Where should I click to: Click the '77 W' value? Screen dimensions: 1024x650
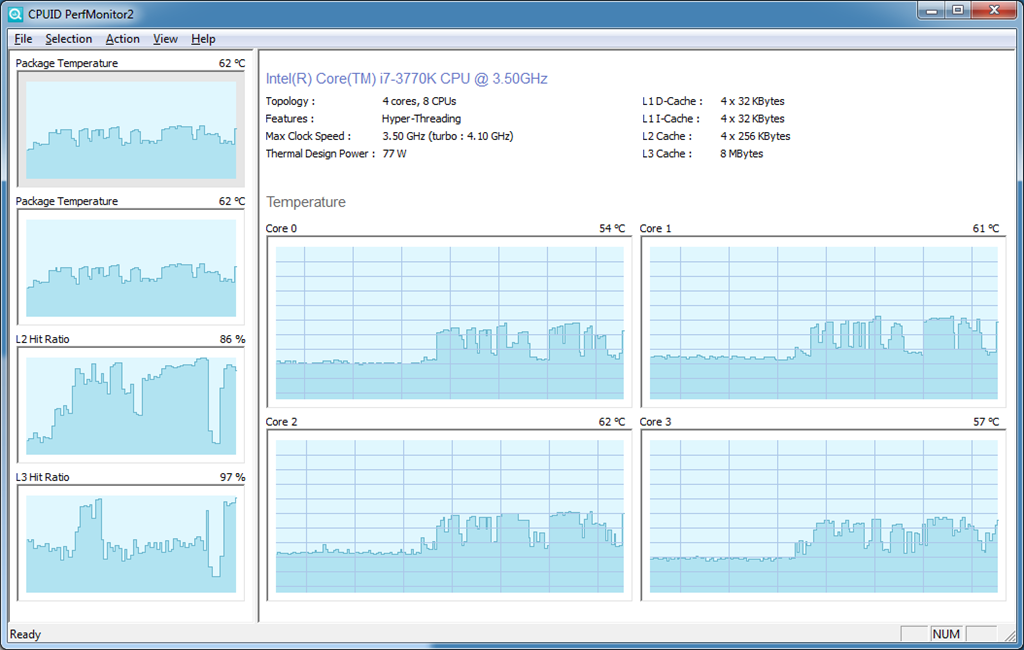point(394,154)
